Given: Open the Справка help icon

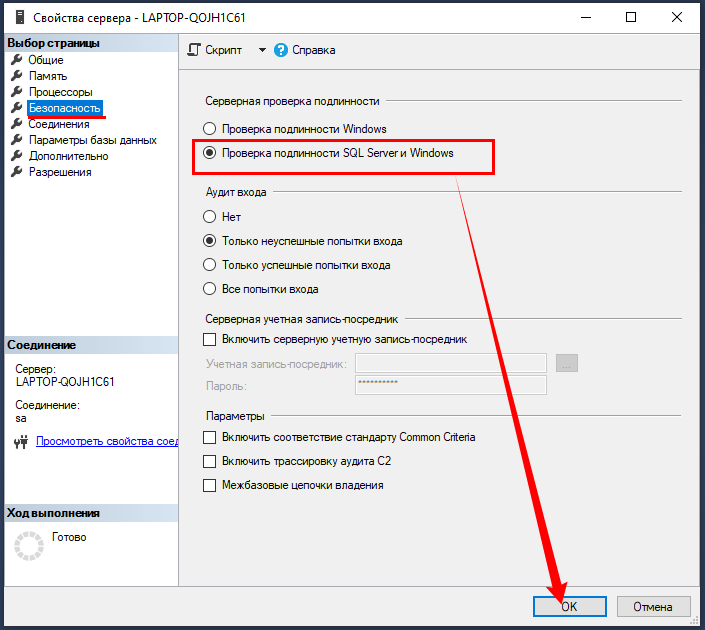Looking at the screenshot, I should coord(281,50).
